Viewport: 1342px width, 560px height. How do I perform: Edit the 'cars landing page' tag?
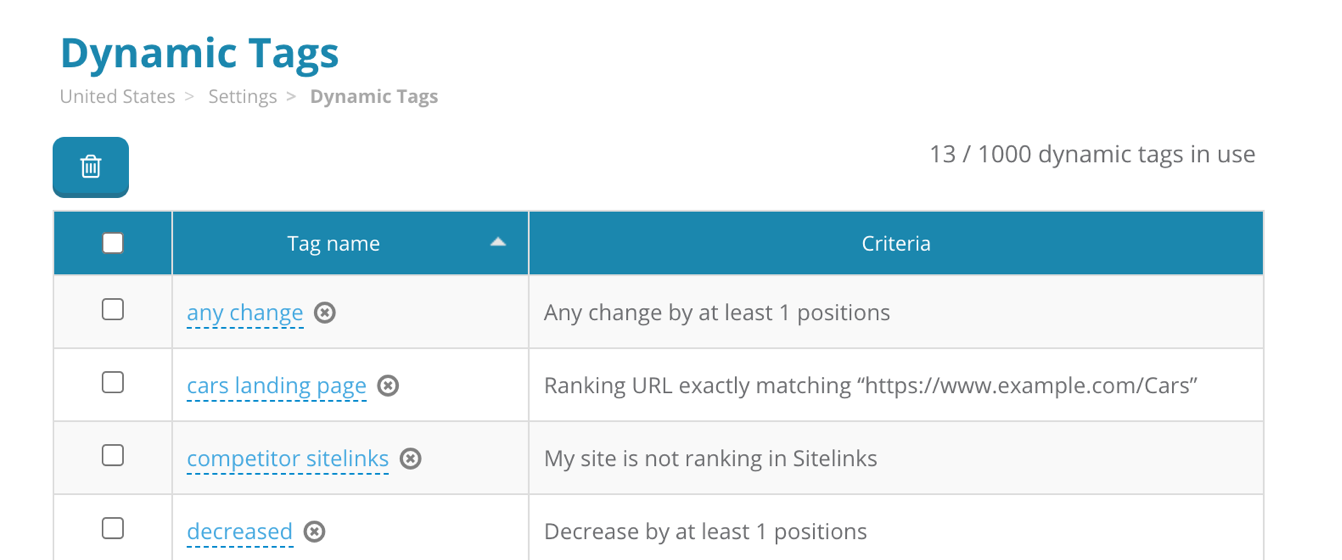click(x=277, y=386)
